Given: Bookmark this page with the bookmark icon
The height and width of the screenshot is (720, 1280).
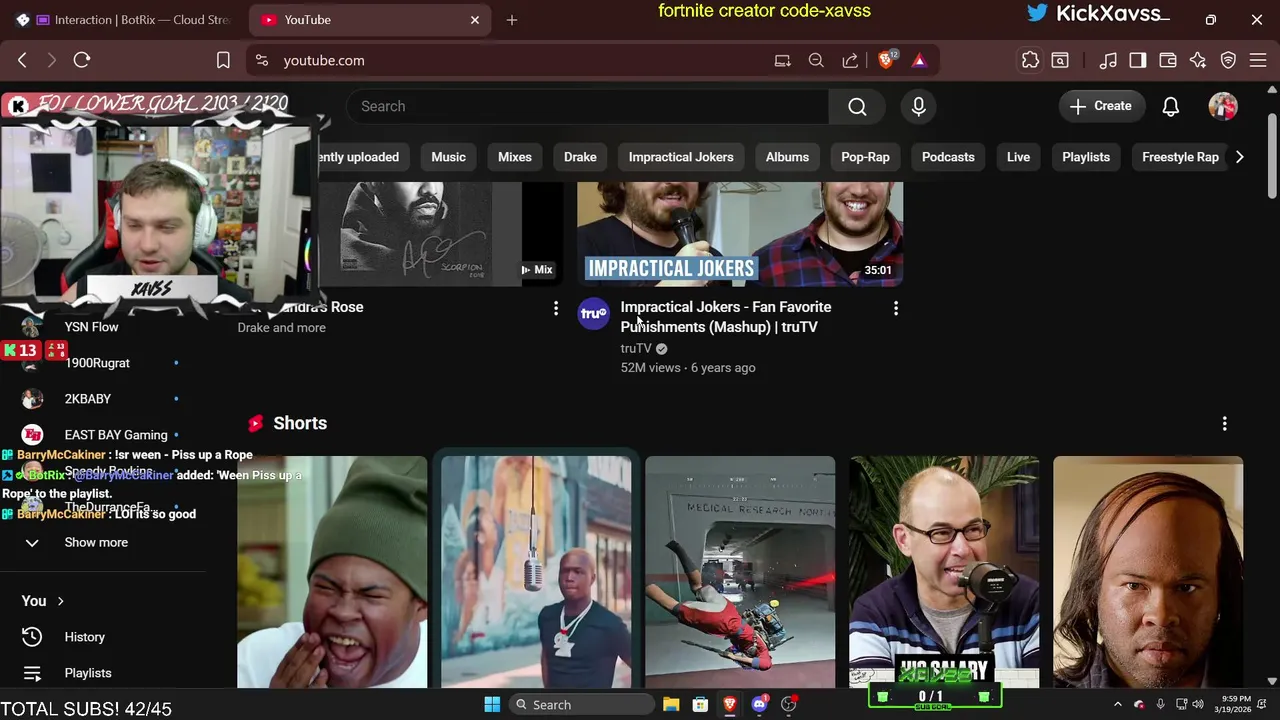Looking at the screenshot, I should tap(223, 60).
